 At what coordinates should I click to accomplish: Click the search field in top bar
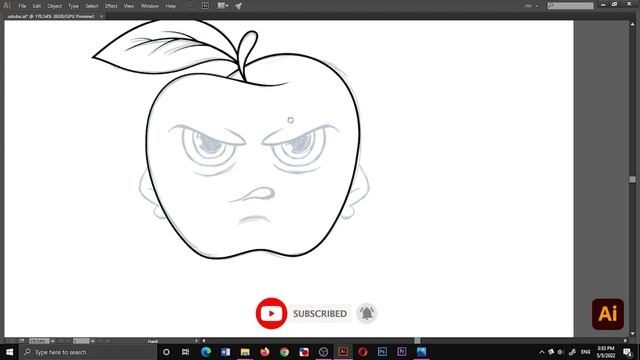pos(570,6)
